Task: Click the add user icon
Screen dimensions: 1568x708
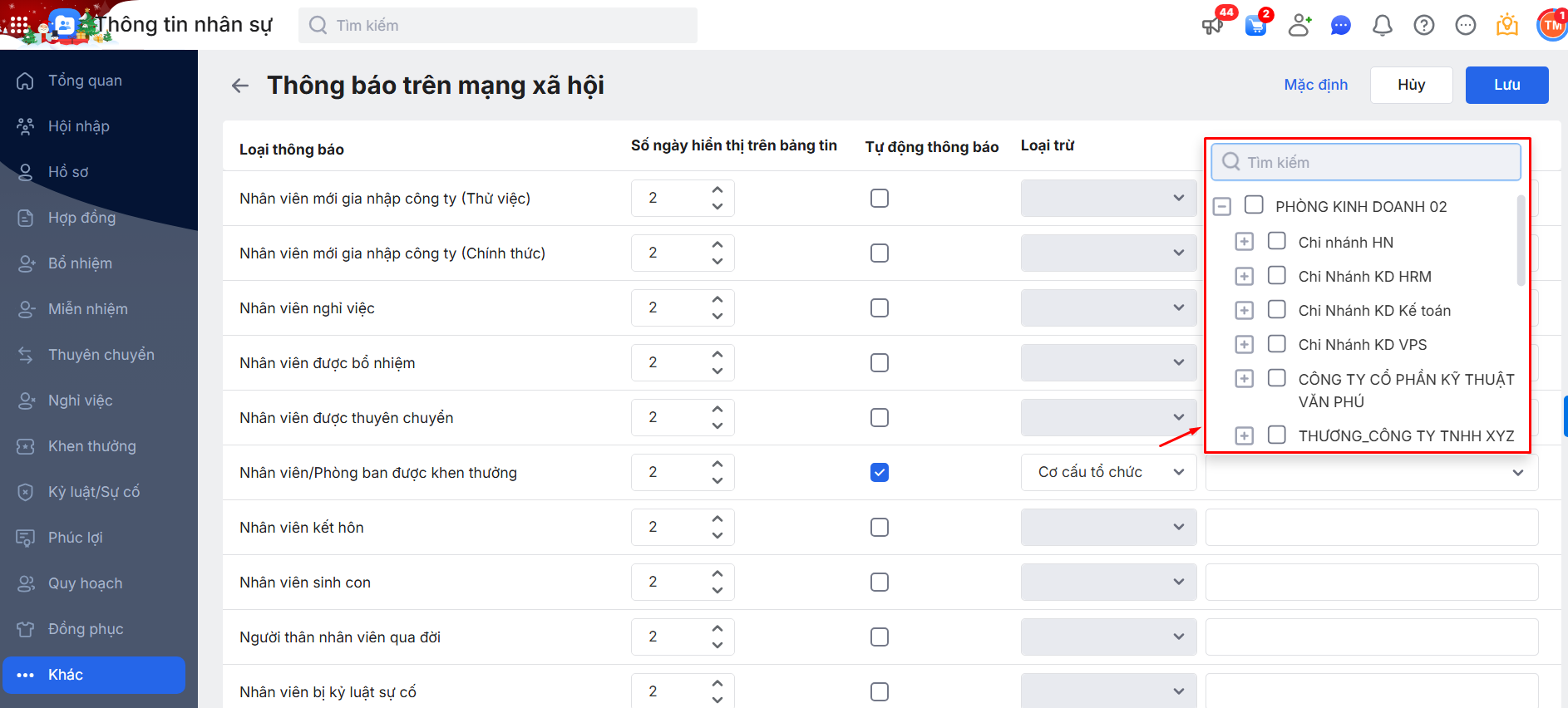Action: point(1299,26)
